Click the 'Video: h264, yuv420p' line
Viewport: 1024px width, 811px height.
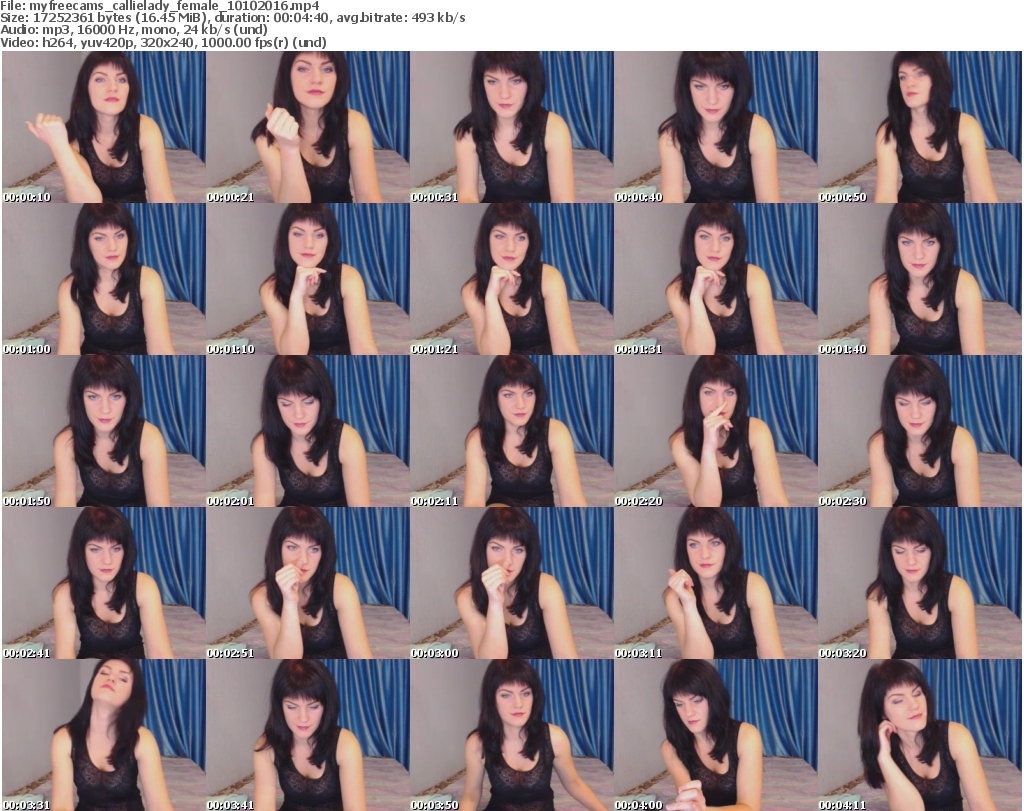pos(163,42)
